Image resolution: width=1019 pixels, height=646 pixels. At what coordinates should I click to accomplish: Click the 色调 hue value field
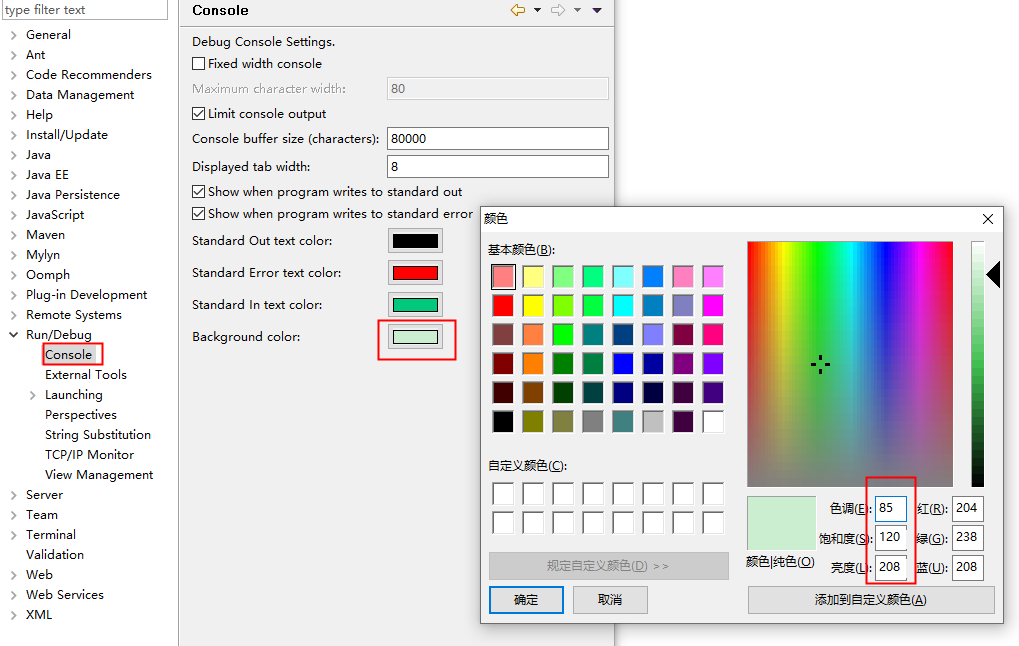(x=890, y=508)
